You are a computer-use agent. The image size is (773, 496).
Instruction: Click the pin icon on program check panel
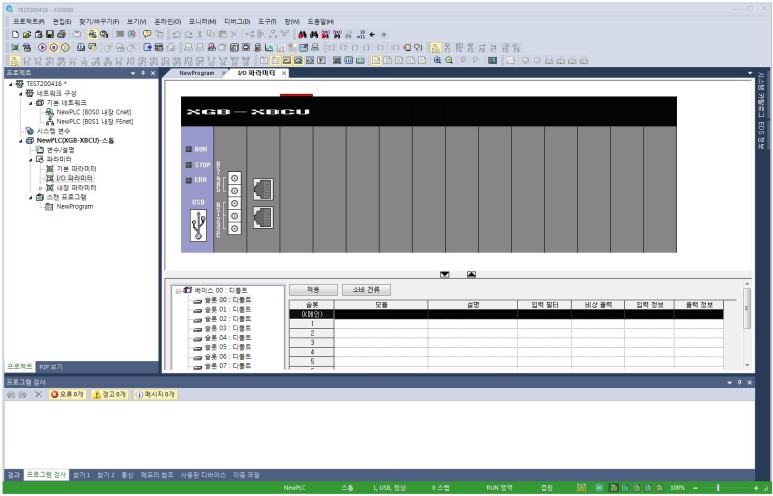coord(739,383)
